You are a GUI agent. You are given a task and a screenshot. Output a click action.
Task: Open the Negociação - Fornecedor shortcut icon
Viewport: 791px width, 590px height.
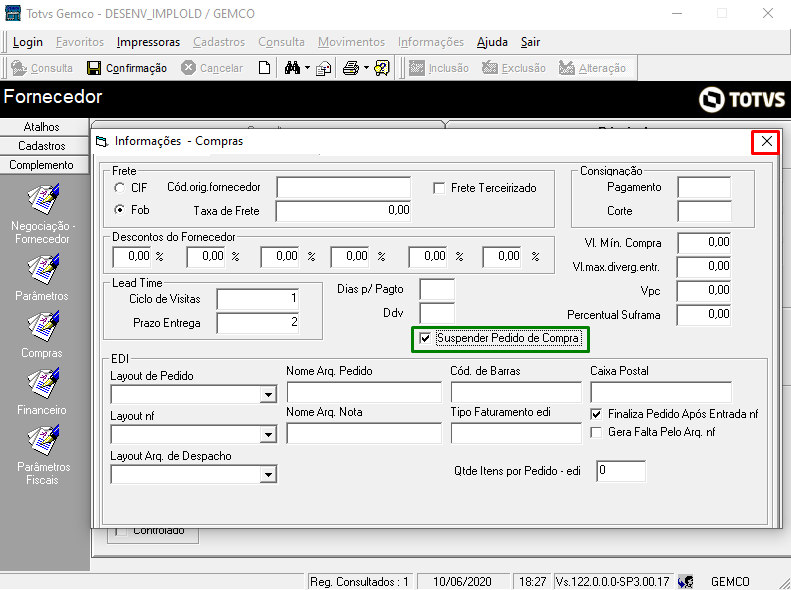coord(43,199)
